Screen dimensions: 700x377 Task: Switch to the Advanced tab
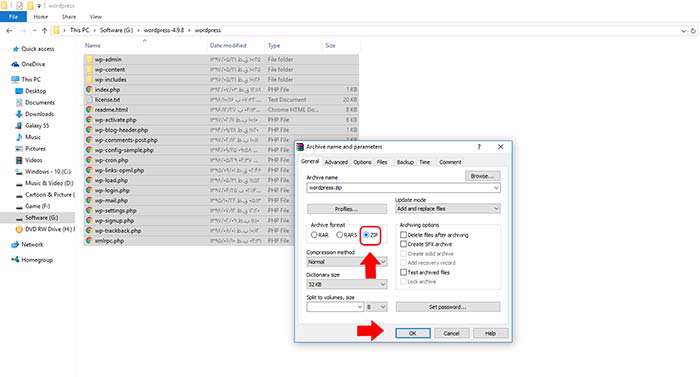point(336,162)
